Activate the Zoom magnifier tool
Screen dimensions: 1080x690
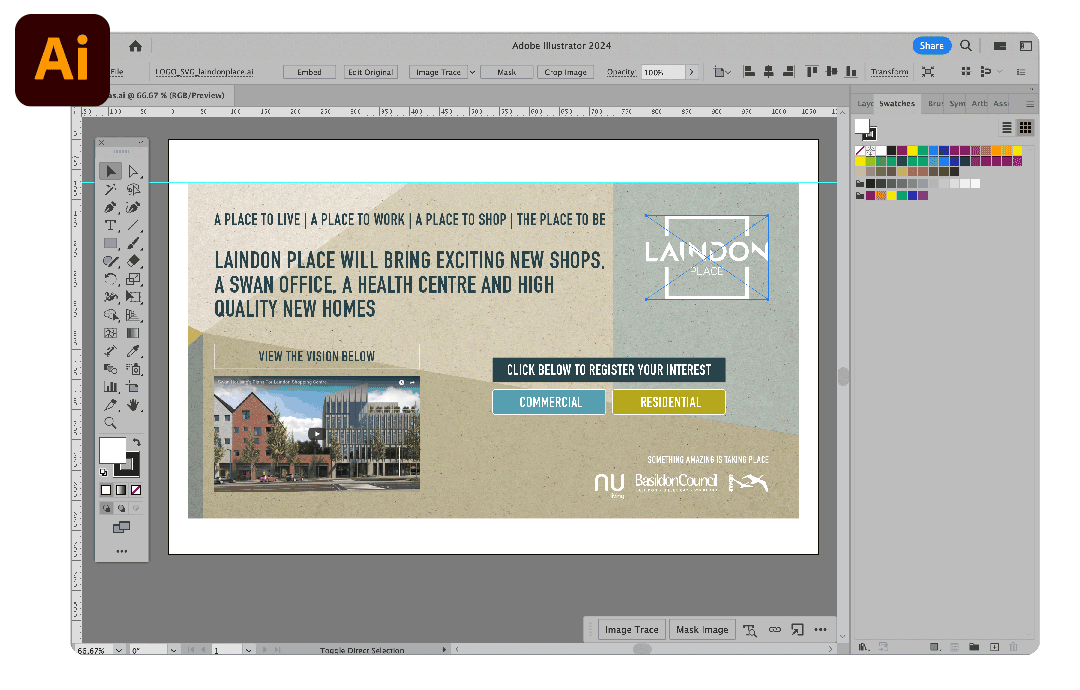click(x=111, y=423)
